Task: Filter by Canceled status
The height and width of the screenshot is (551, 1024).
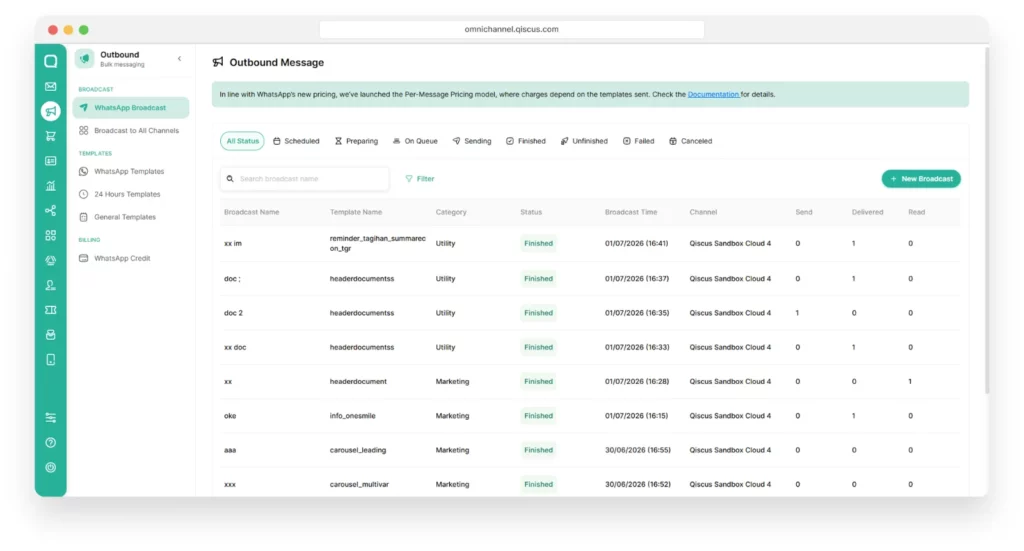Action: pyautogui.click(x=691, y=141)
